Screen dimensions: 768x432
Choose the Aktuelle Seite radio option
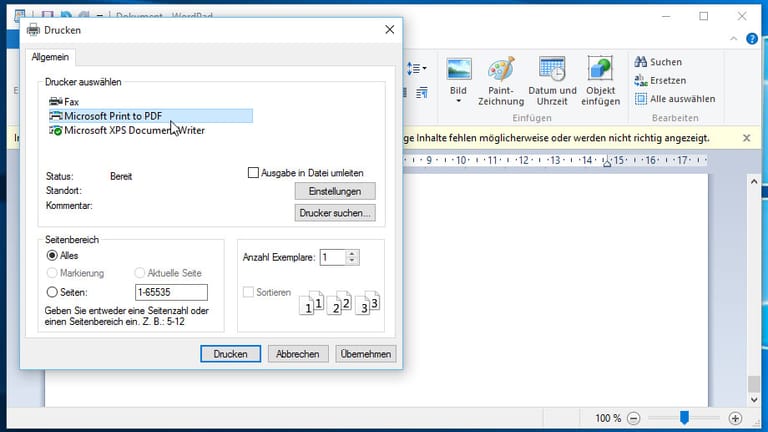[x=140, y=273]
